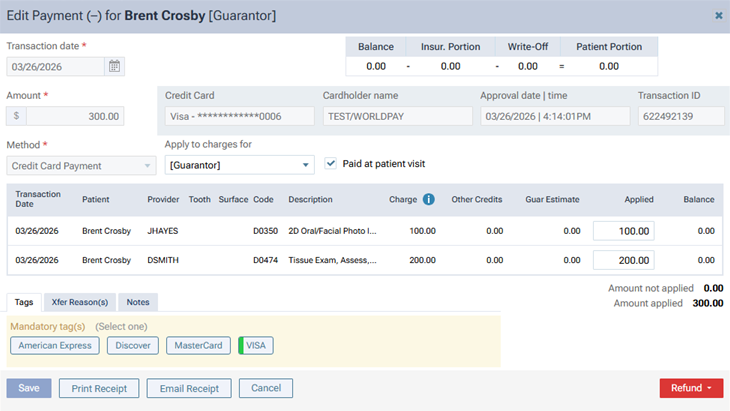Pick the Discover tag
The width and height of the screenshot is (730, 411).
click(133, 345)
